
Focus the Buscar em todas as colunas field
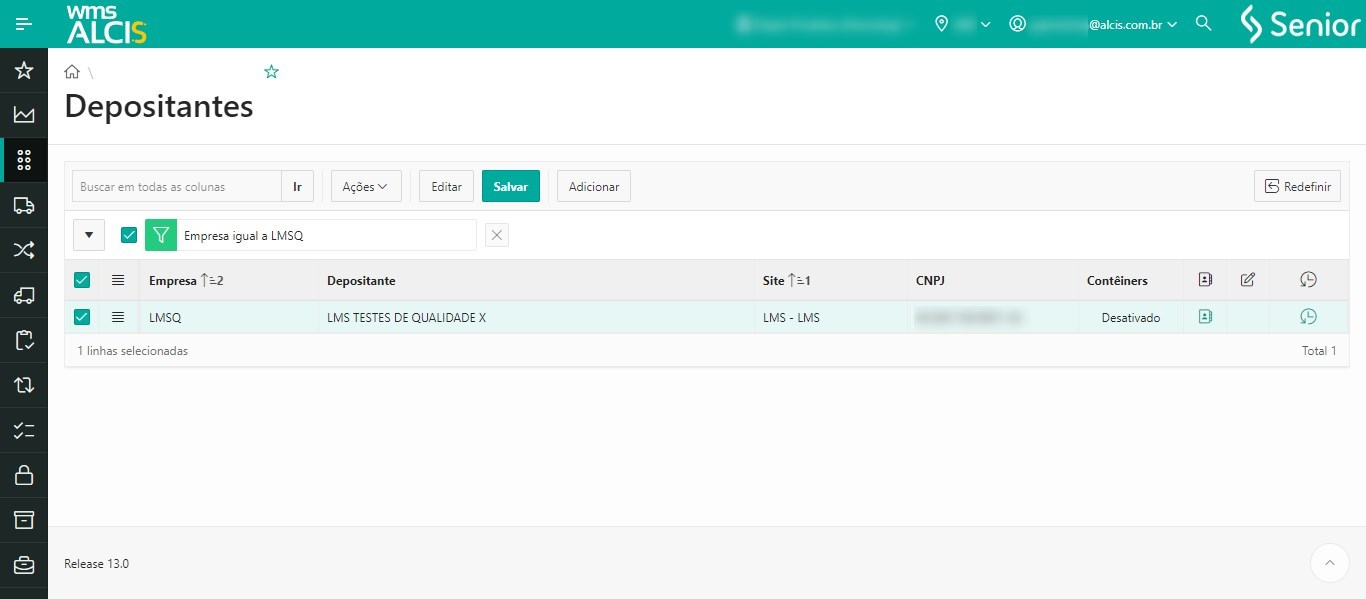click(x=177, y=186)
